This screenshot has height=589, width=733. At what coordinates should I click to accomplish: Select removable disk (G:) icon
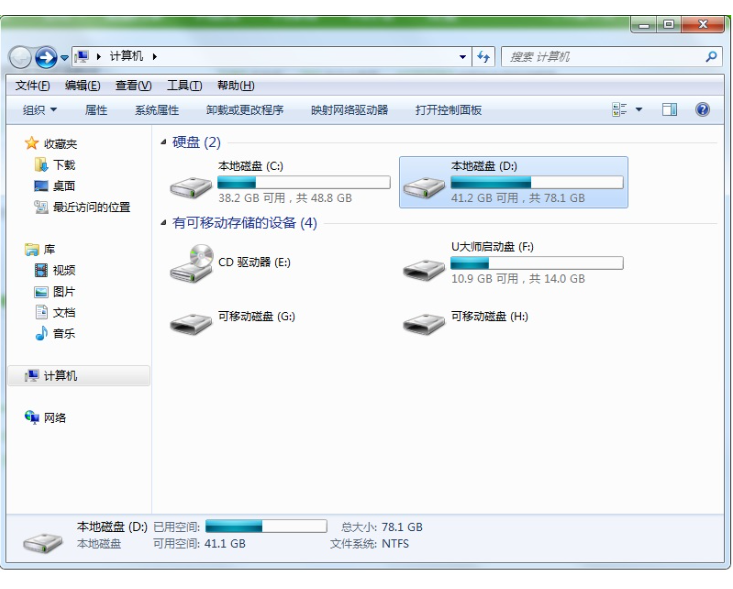pyautogui.click(x=191, y=321)
